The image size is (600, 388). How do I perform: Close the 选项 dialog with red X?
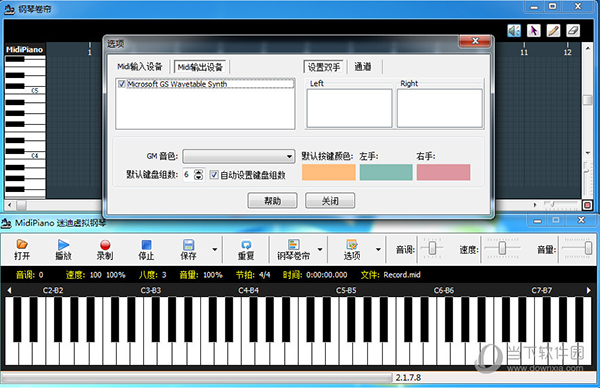[x=475, y=41]
